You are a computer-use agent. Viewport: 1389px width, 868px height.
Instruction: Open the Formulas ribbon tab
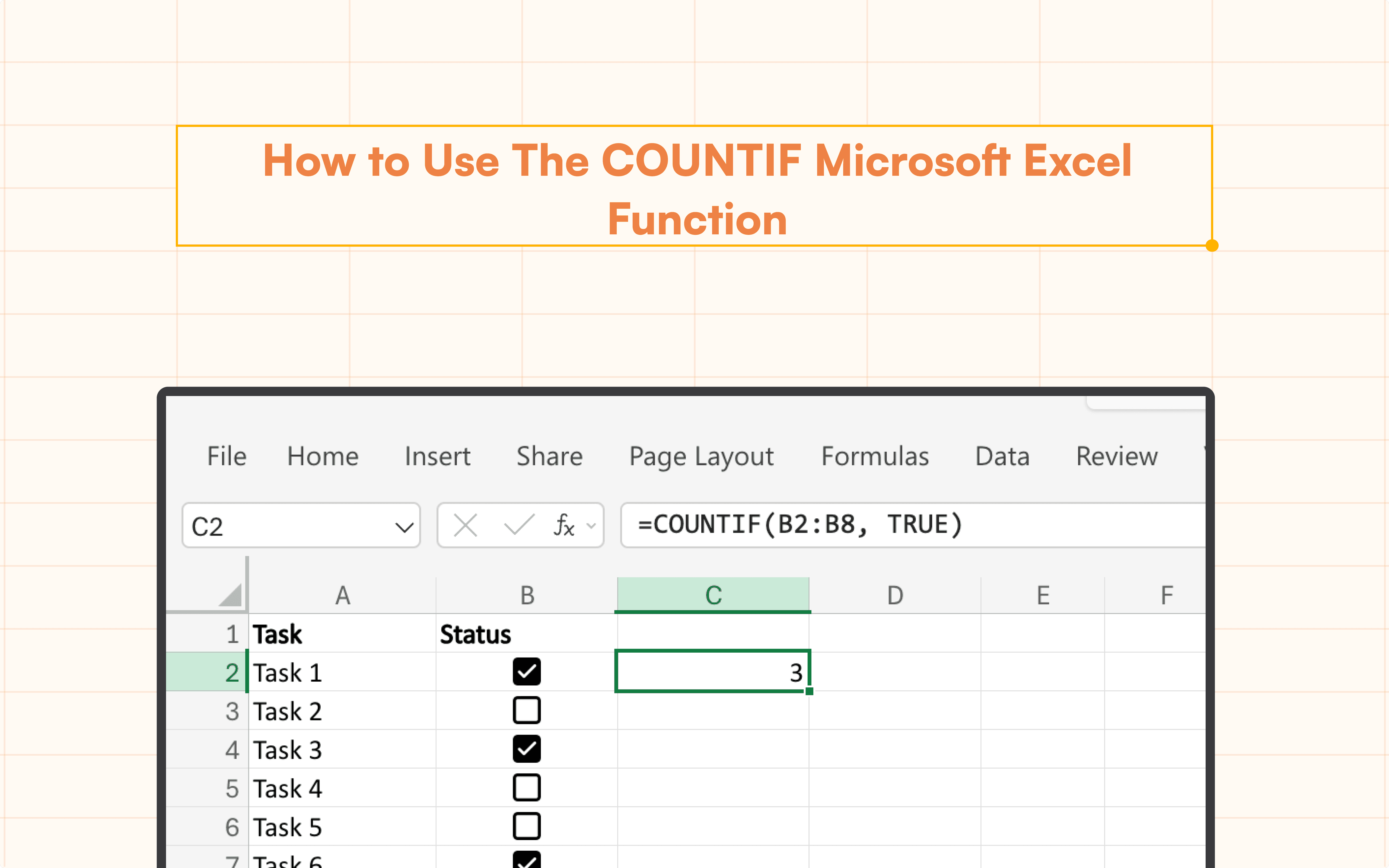(x=875, y=457)
